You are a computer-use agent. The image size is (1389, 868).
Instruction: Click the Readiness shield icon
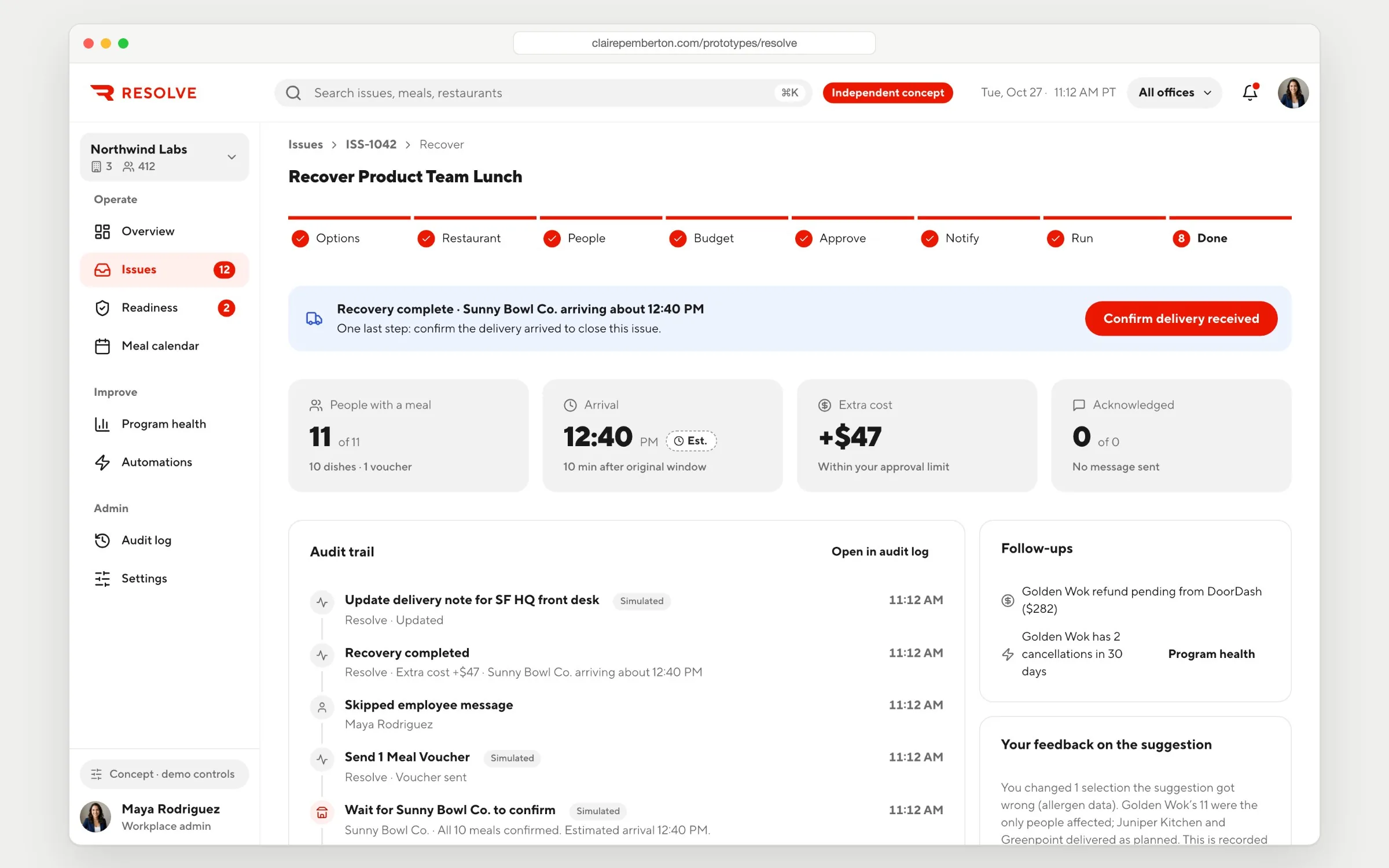click(x=102, y=308)
